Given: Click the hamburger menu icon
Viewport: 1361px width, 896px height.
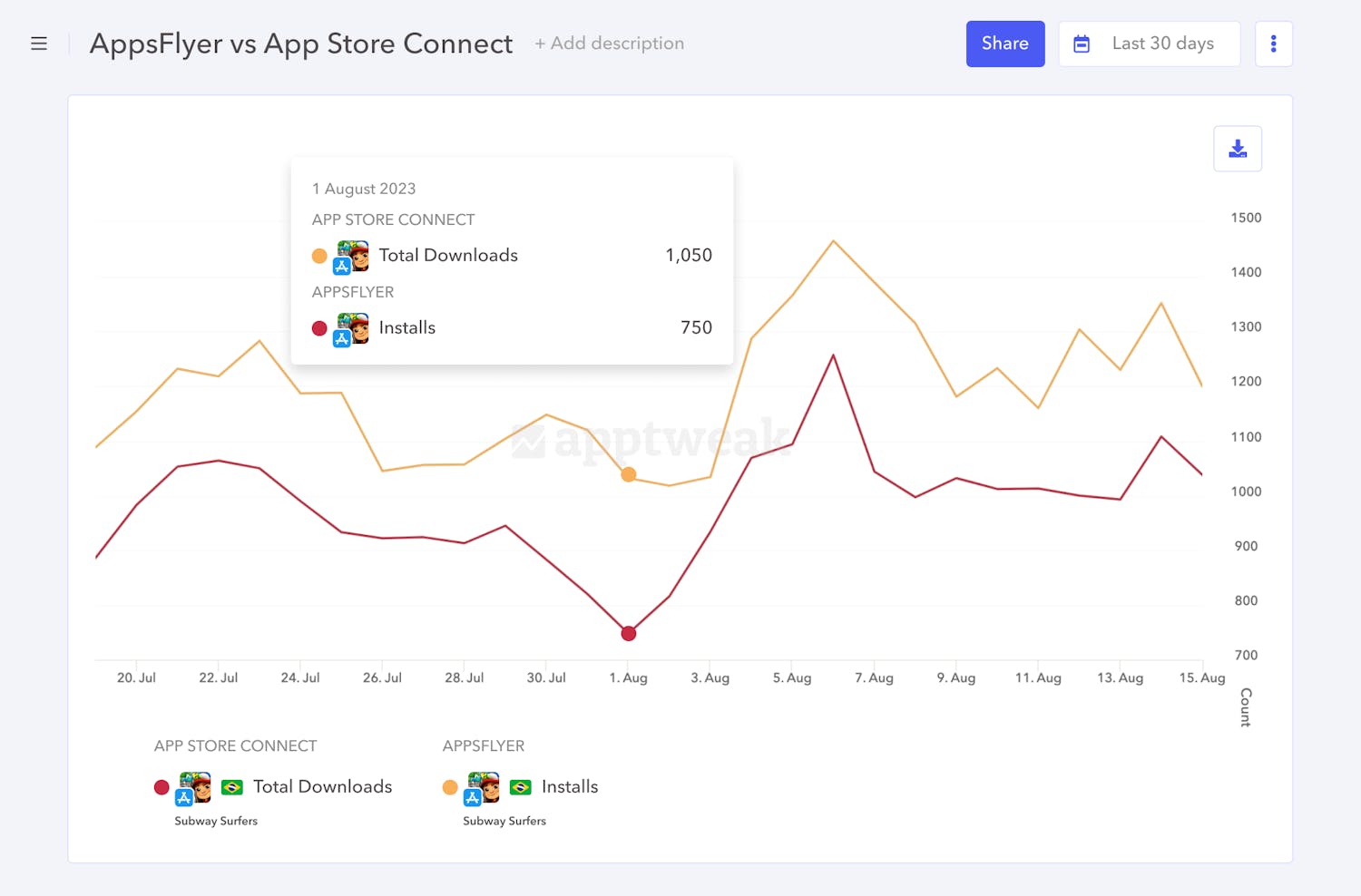Looking at the screenshot, I should point(39,43).
